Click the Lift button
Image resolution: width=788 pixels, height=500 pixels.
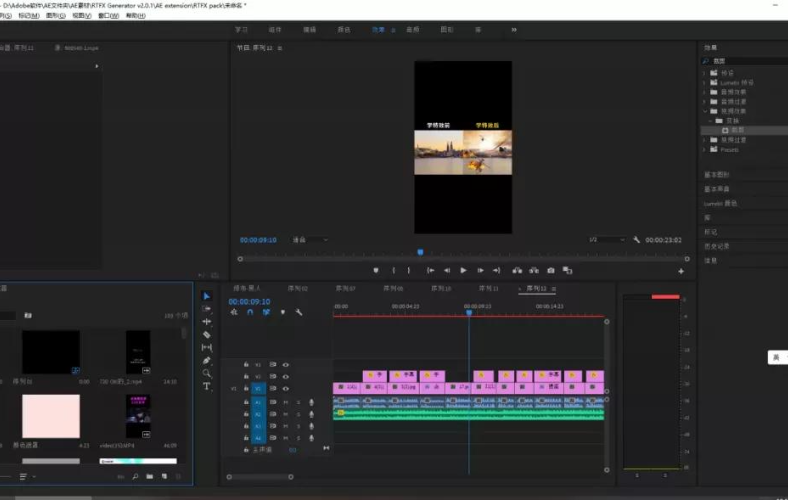coord(517,270)
